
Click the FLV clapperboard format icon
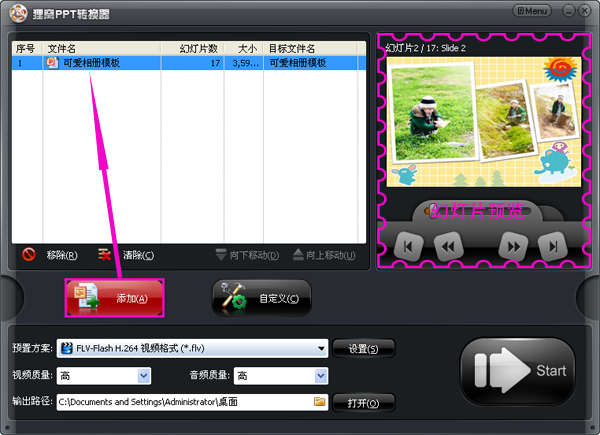click(67, 348)
